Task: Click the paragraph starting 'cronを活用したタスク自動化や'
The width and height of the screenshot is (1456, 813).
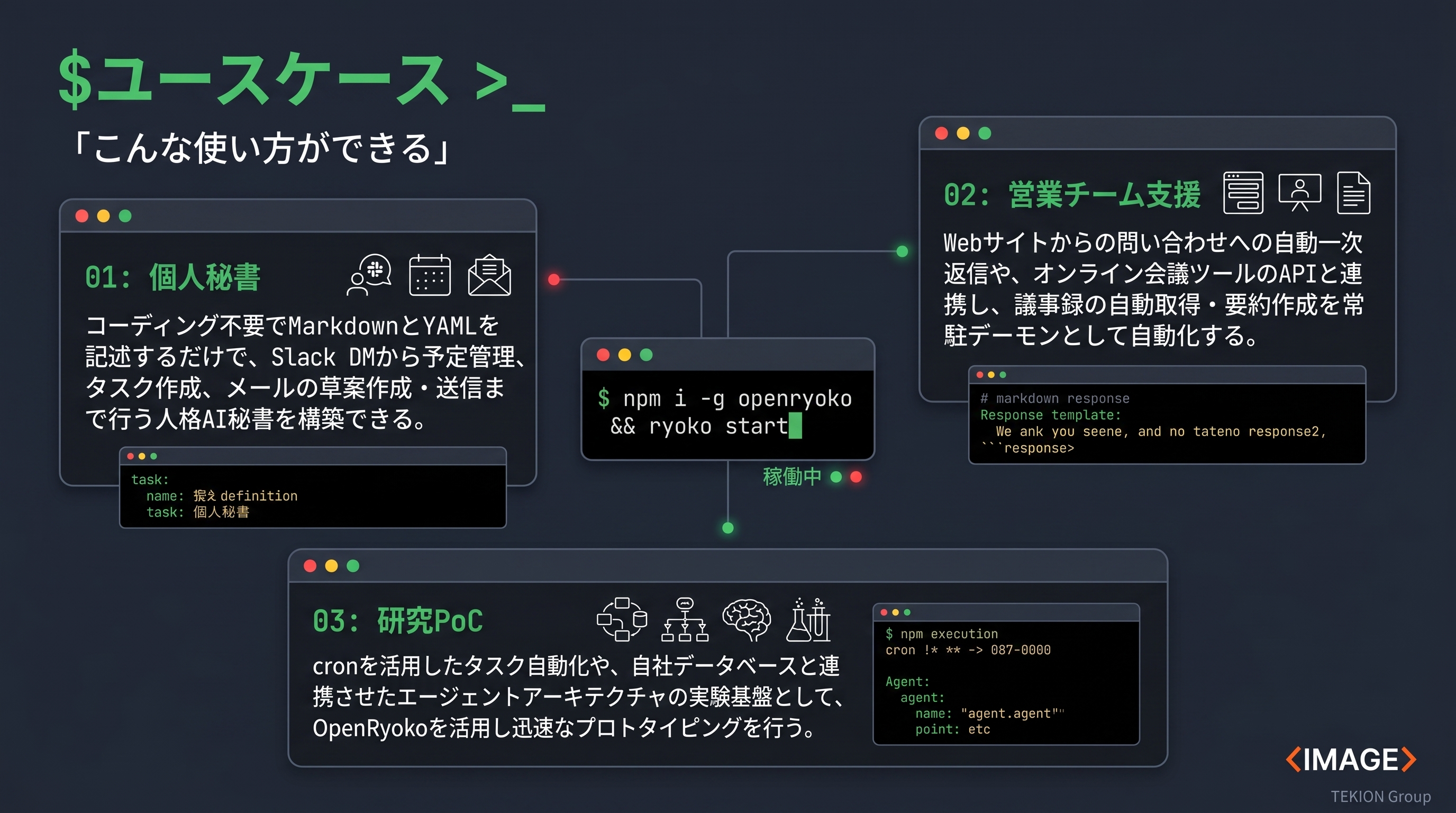Action: coord(578,697)
